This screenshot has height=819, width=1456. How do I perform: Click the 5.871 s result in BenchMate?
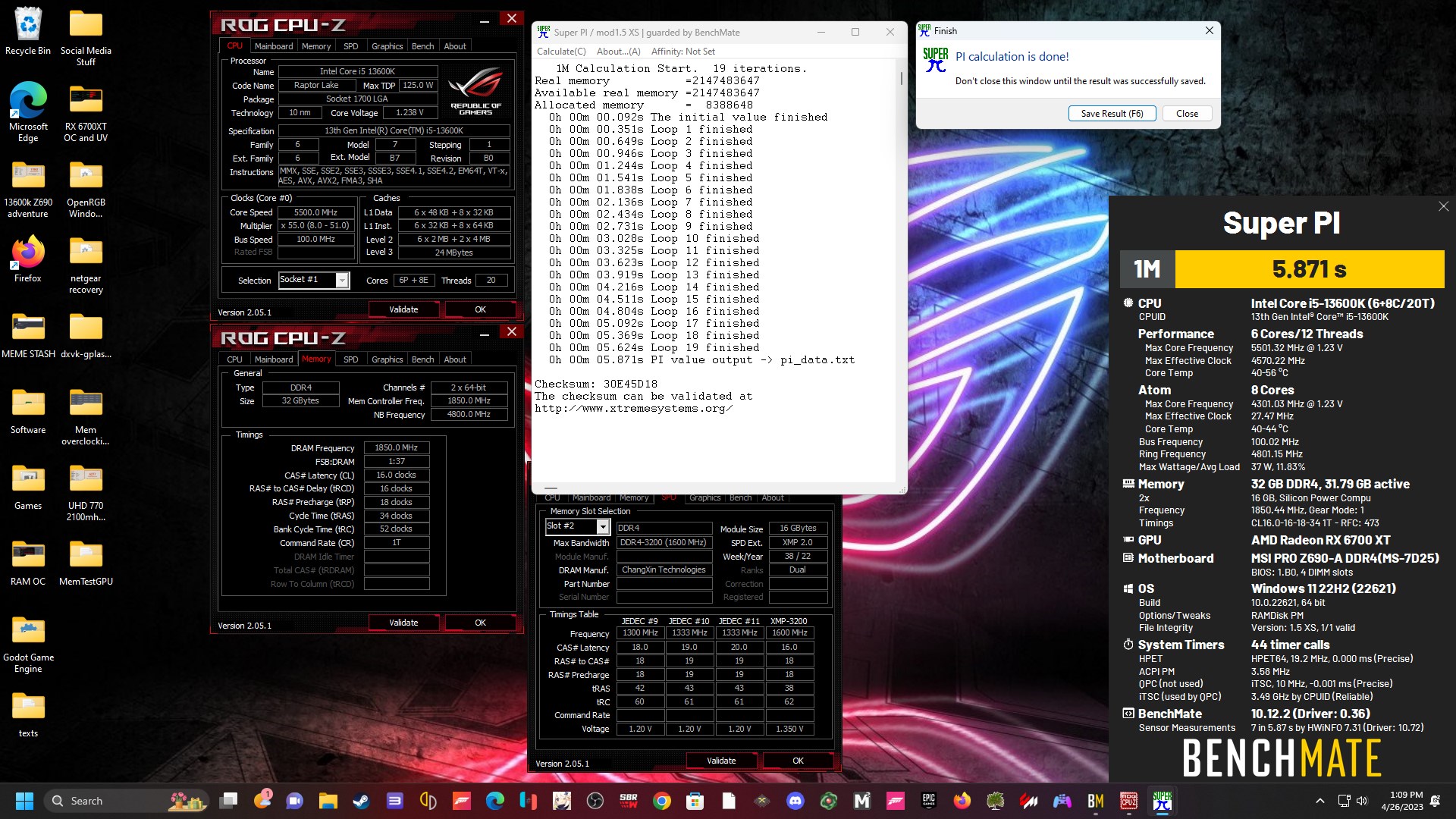tap(1309, 269)
